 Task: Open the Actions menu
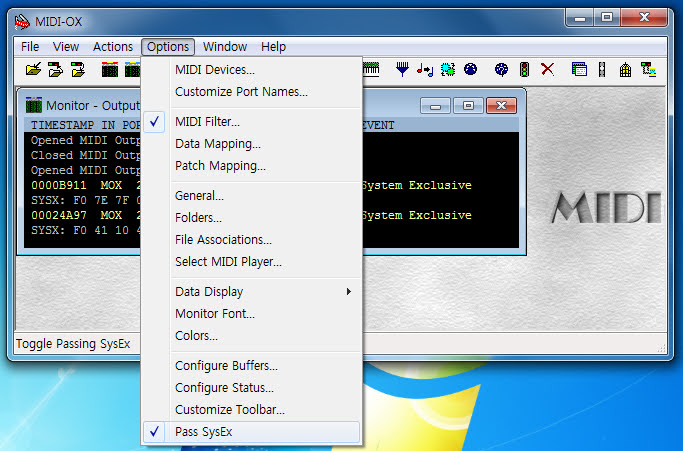(113, 47)
